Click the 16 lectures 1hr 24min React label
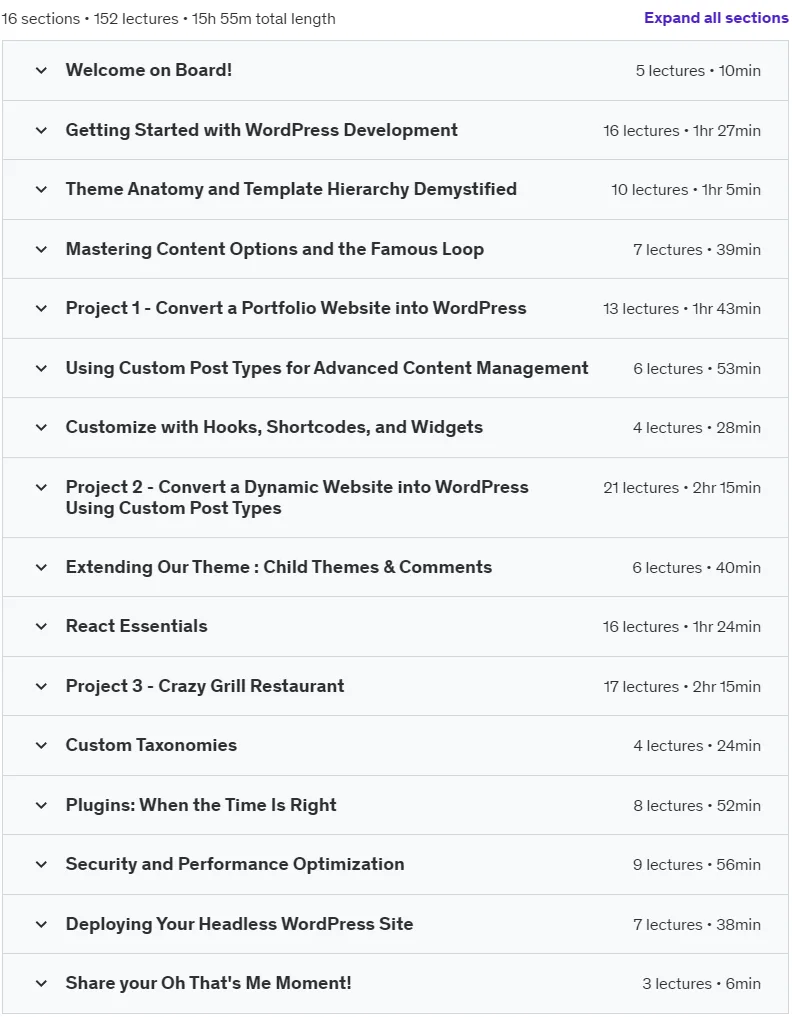 coord(682,627)
